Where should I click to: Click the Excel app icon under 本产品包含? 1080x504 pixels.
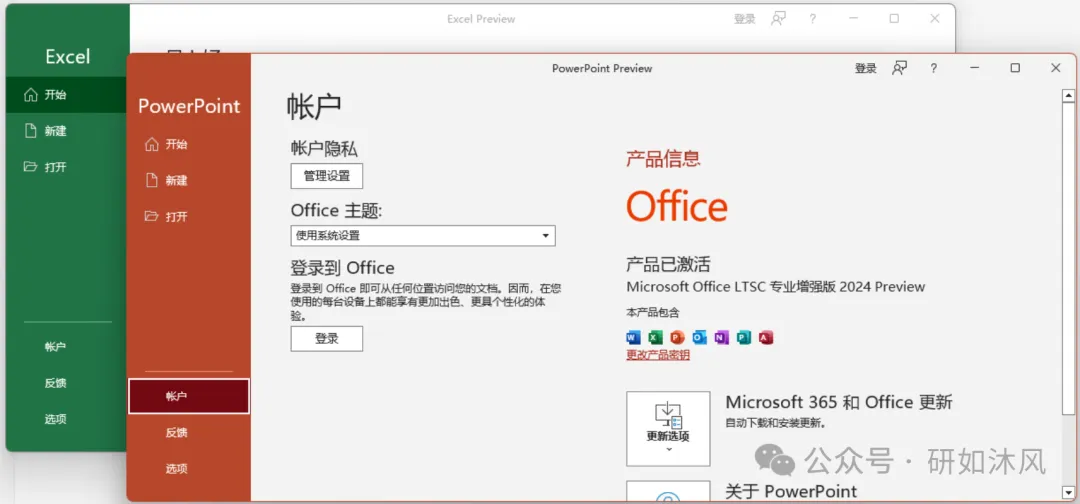(656, 337)
